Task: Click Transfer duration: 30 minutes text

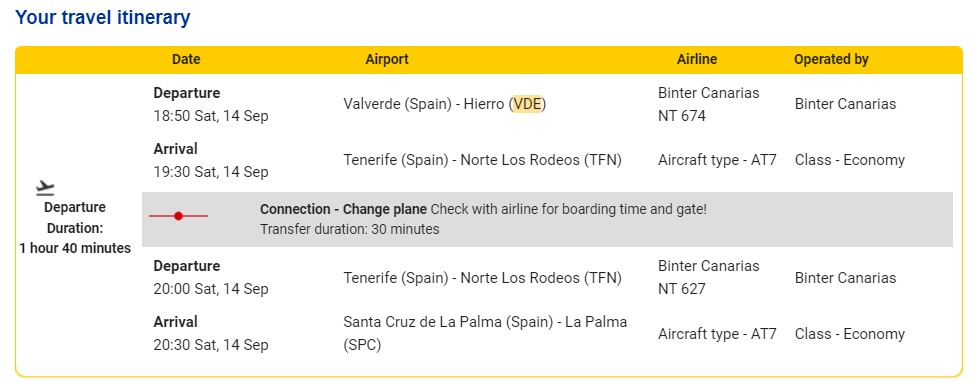Action: pos(349,229)
